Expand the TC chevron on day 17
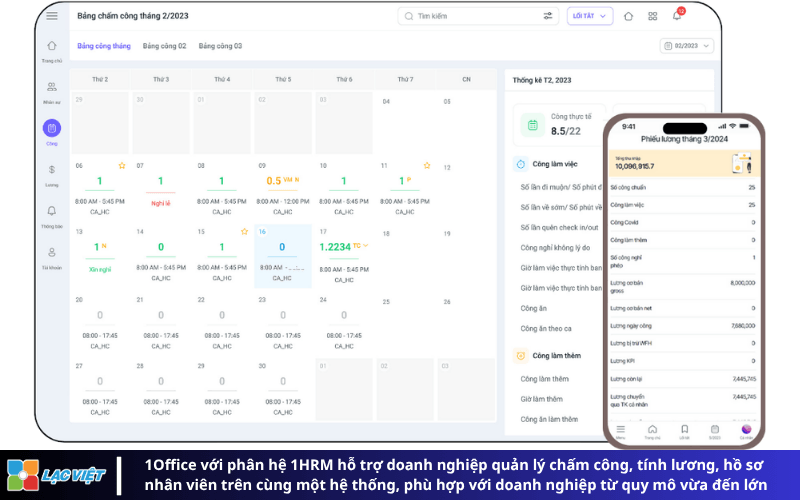The image size is (800, 500). [x=365, y=245]
